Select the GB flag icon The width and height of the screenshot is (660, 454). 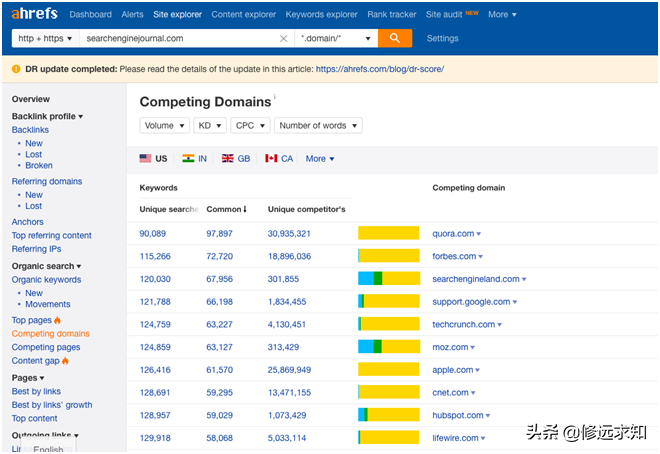pyautogui.click(x=228, y=158)
